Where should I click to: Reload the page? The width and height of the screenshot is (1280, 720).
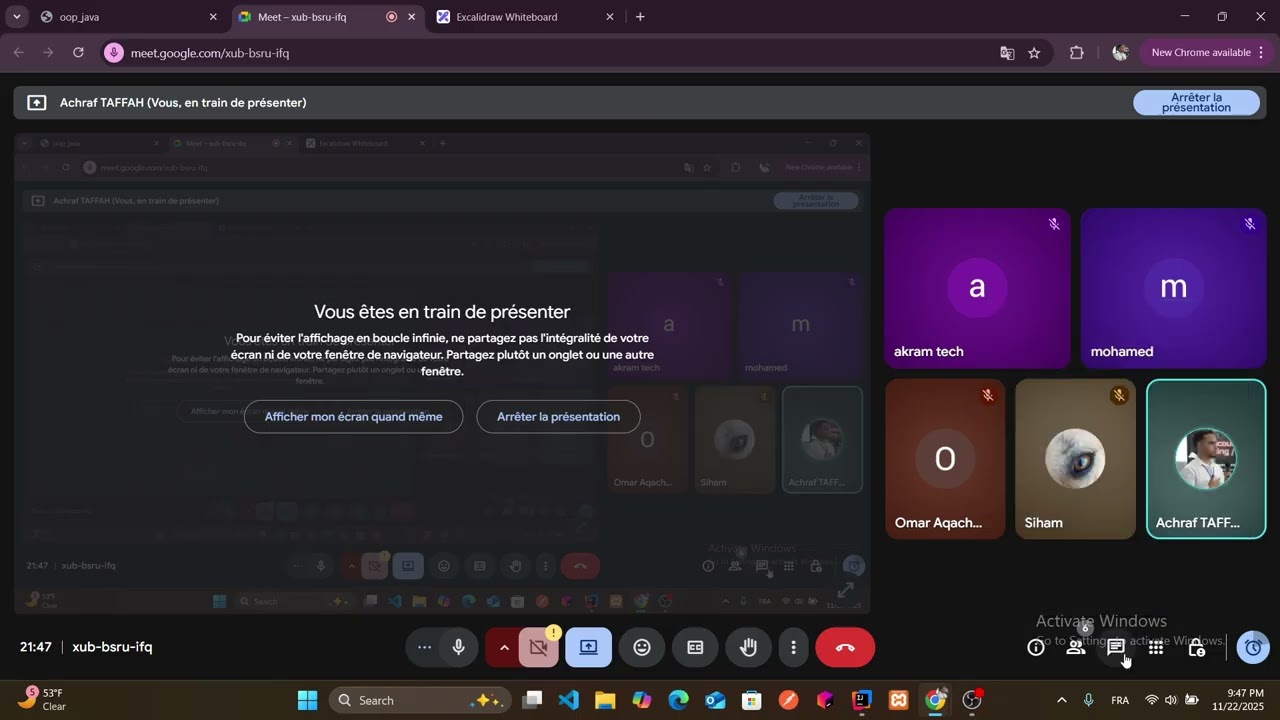click(x=78, y=53)
